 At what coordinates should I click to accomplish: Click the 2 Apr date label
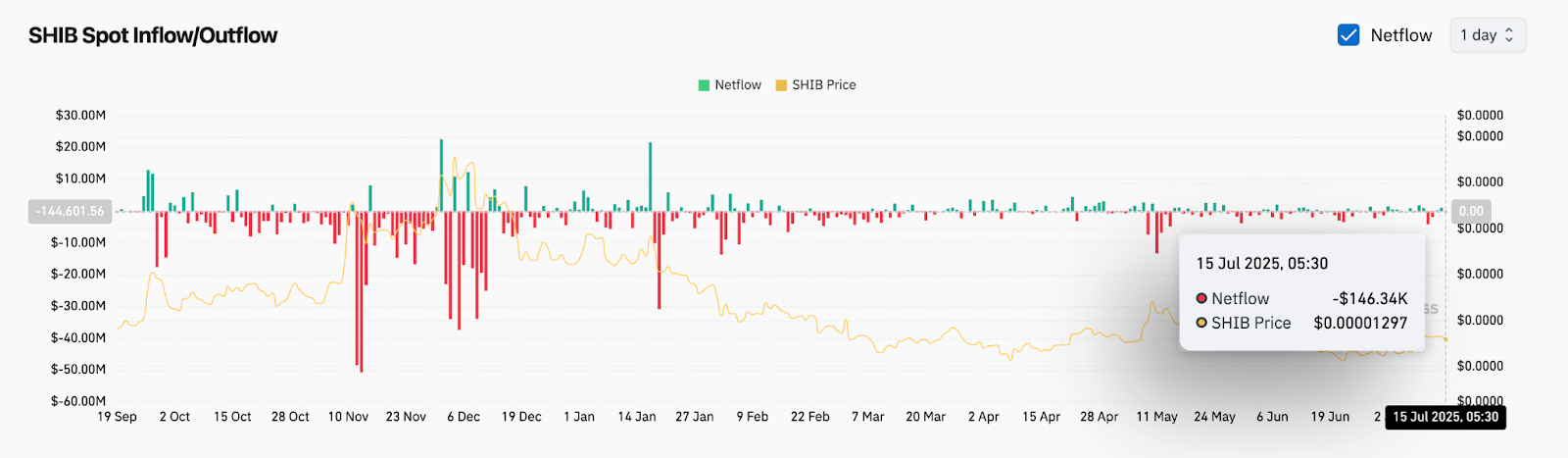984,417
